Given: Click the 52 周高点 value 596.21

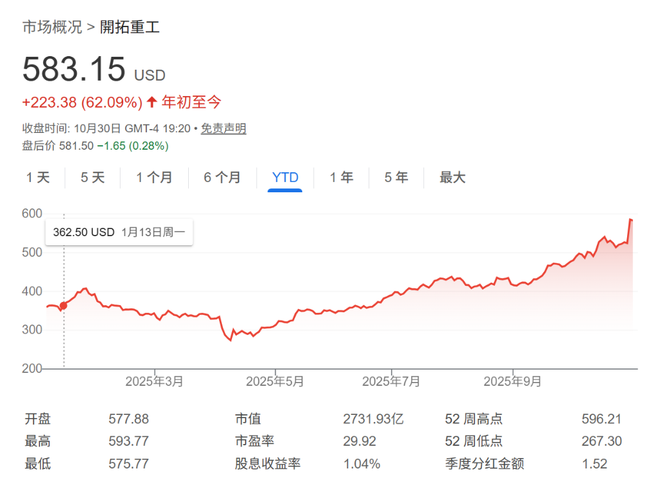Looking at the screenshot, I should coord(601,420).
